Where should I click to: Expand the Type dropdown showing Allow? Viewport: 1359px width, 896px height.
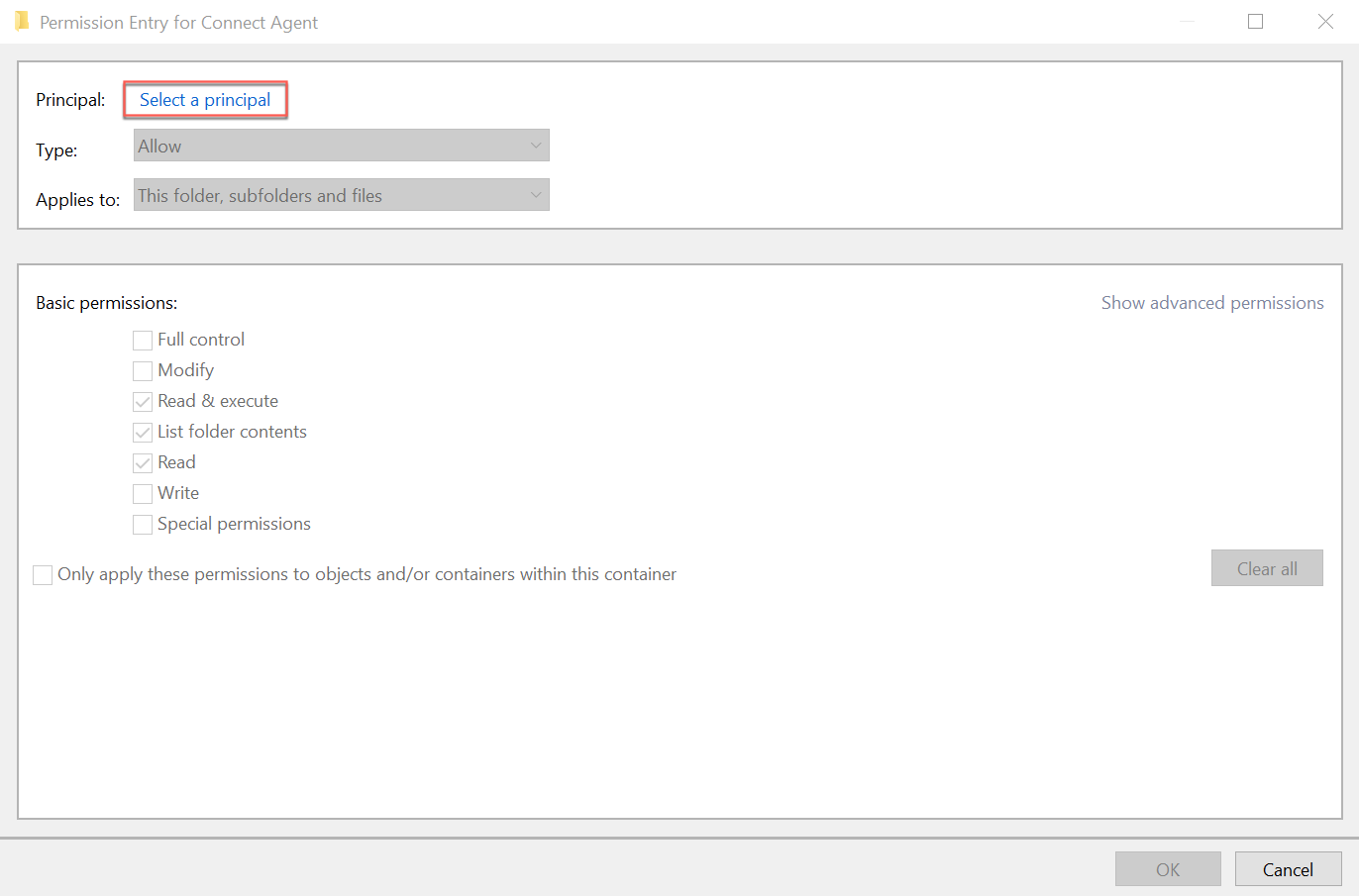pyautogui.click(x=341, y=146)
